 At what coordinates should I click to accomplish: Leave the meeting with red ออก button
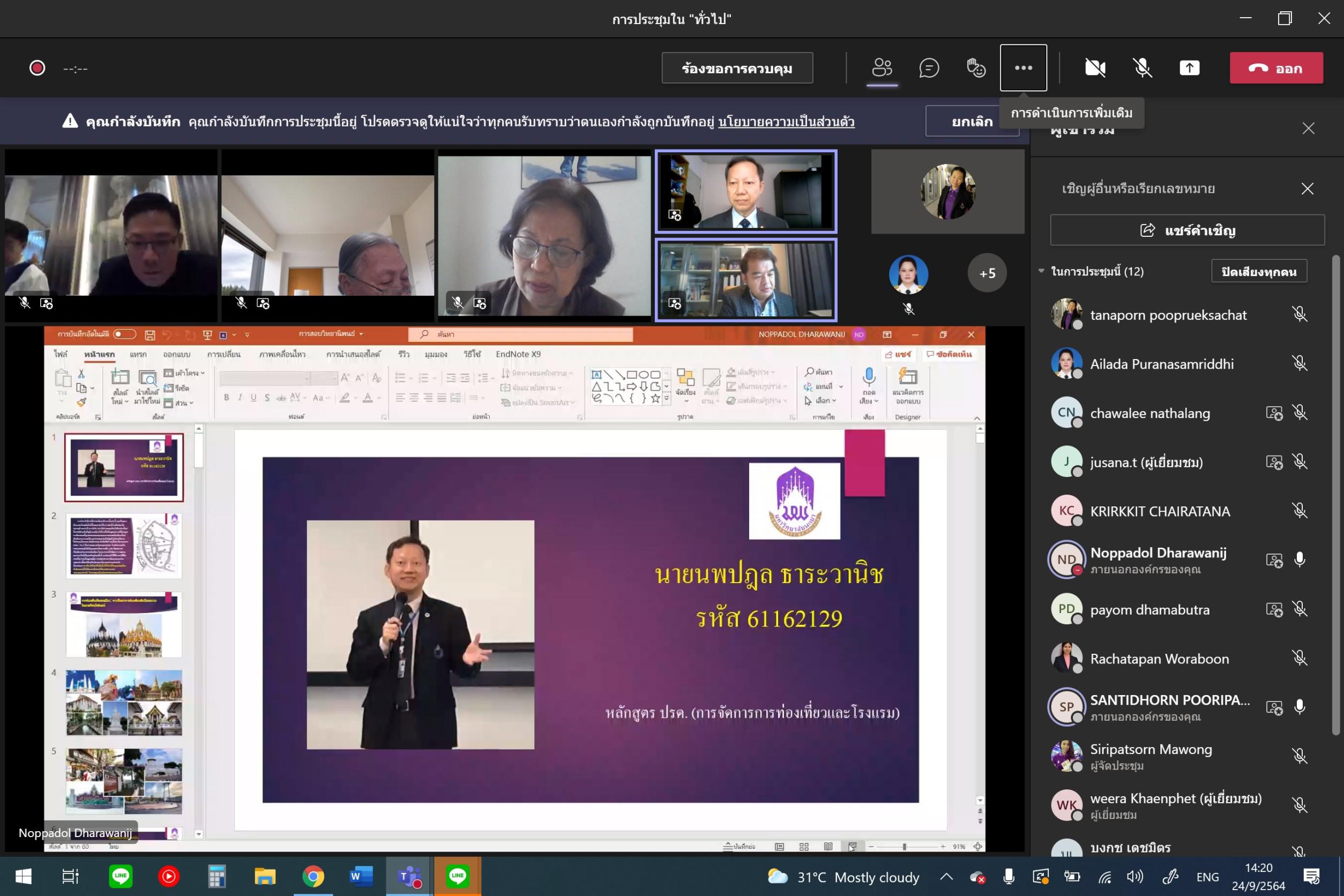[1276, 68]
